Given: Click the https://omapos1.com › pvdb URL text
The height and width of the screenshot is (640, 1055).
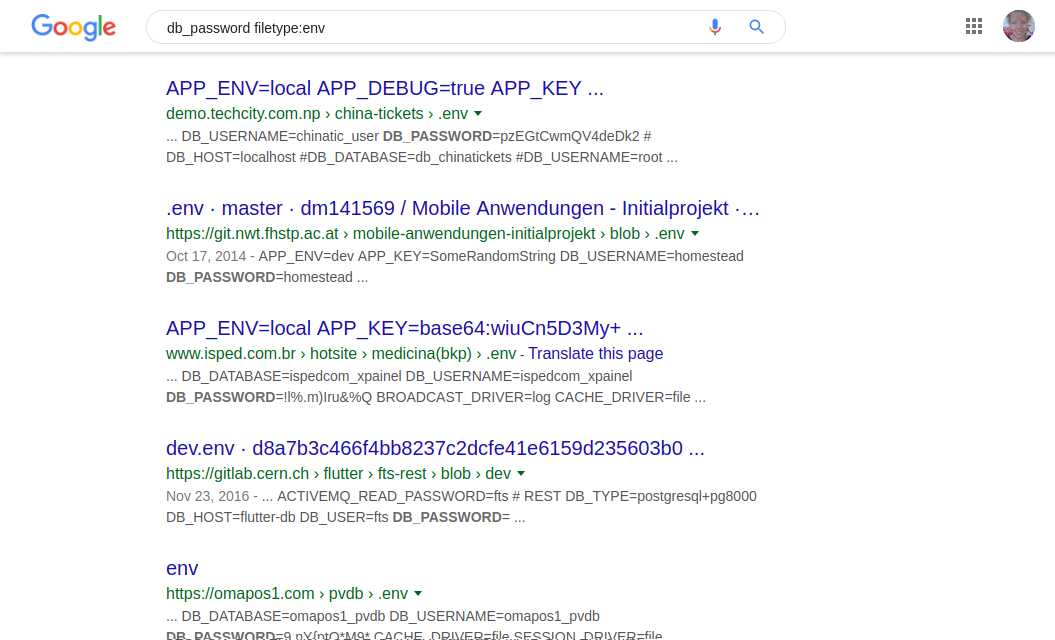Looking at the screenshot, I should (x=287, y=594).
